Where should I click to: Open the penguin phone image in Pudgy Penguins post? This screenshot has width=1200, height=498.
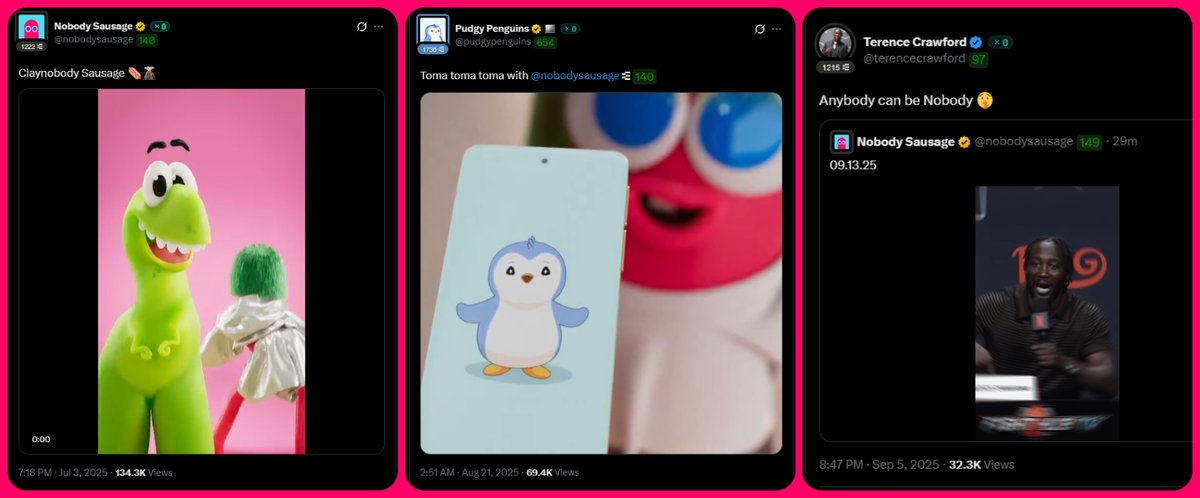click(x=601, y=273)
